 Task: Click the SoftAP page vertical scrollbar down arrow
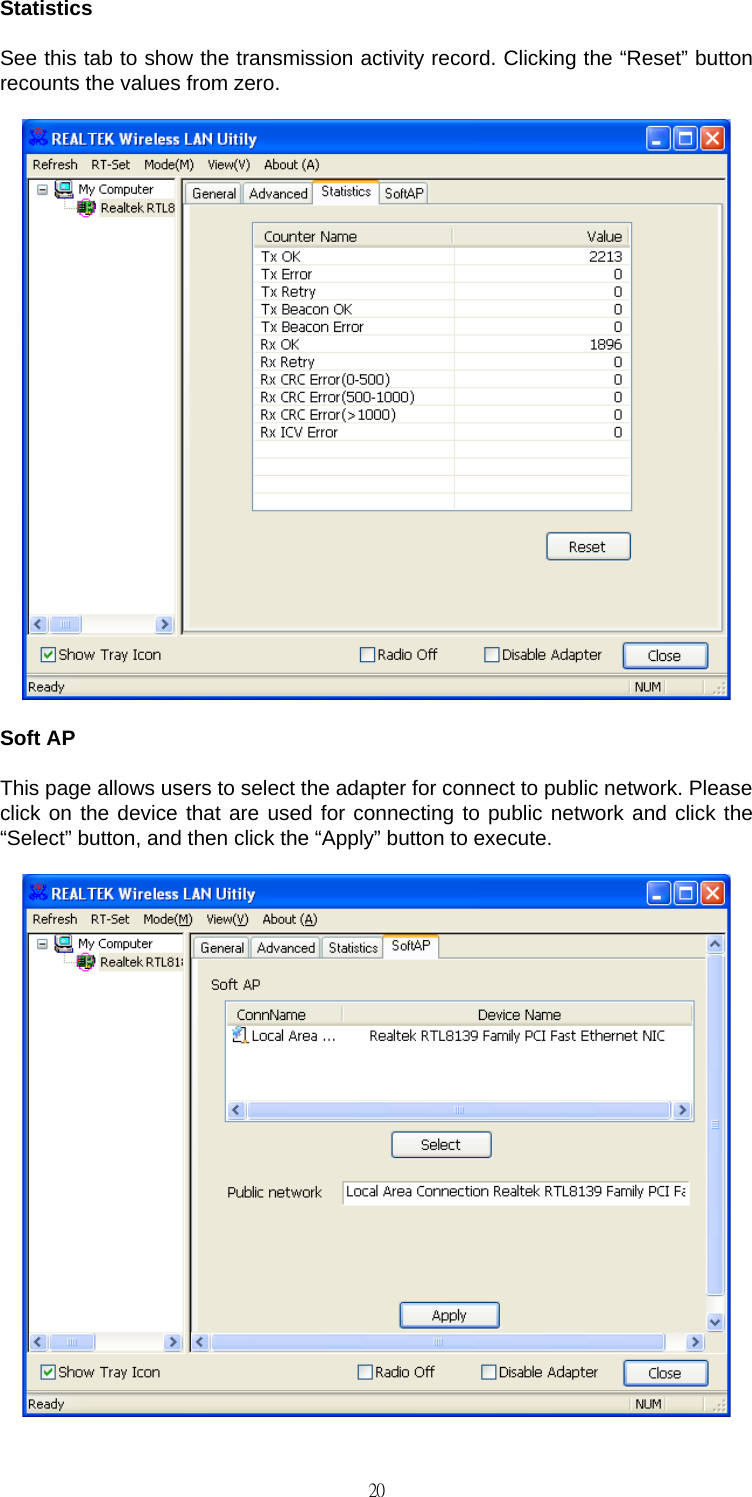(715, 1322)
